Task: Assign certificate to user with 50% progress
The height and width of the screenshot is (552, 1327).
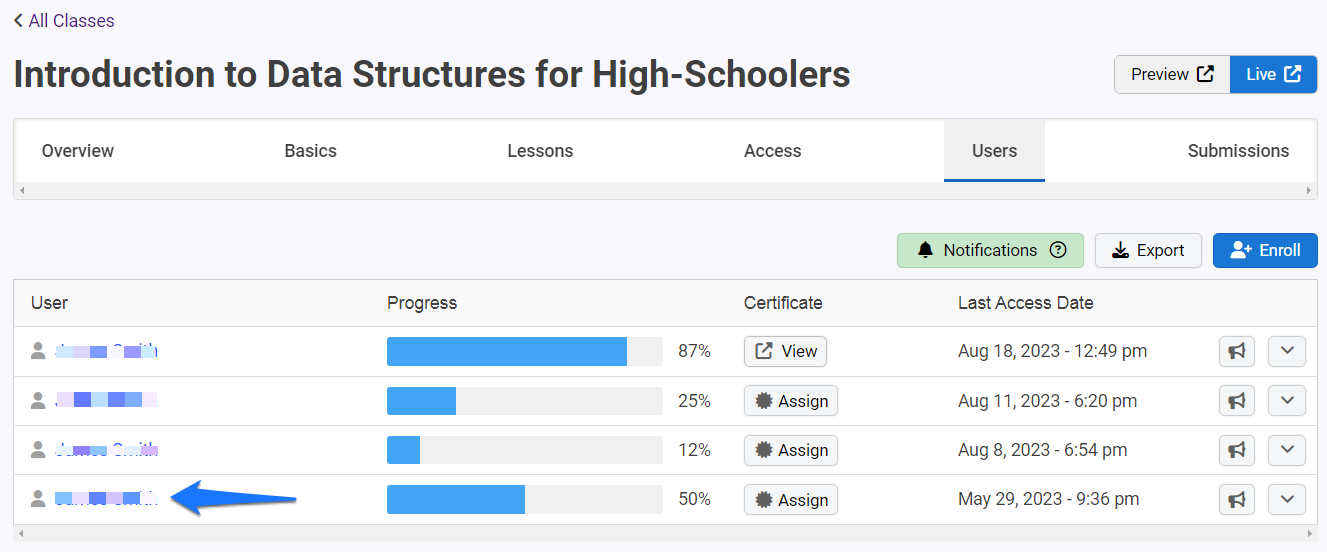Action: 791,499
